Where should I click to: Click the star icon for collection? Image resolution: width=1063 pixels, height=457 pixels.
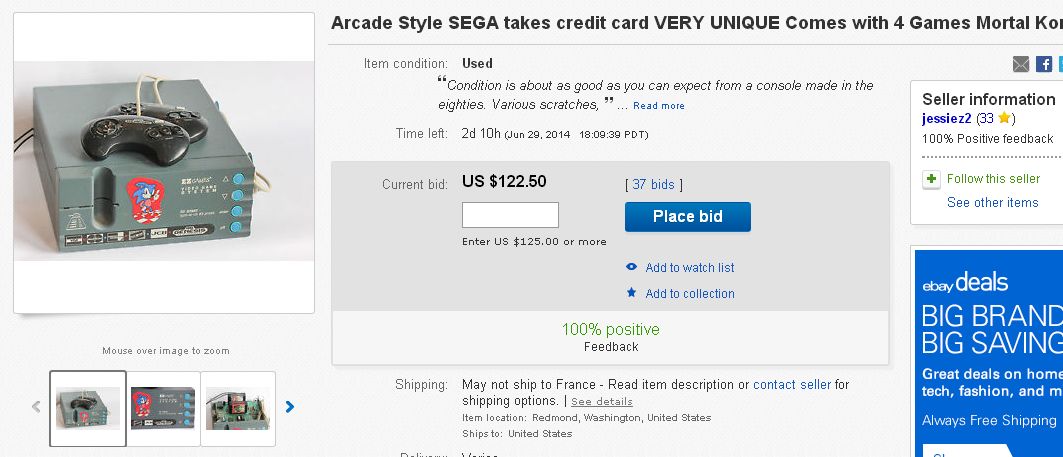point(631,293)
